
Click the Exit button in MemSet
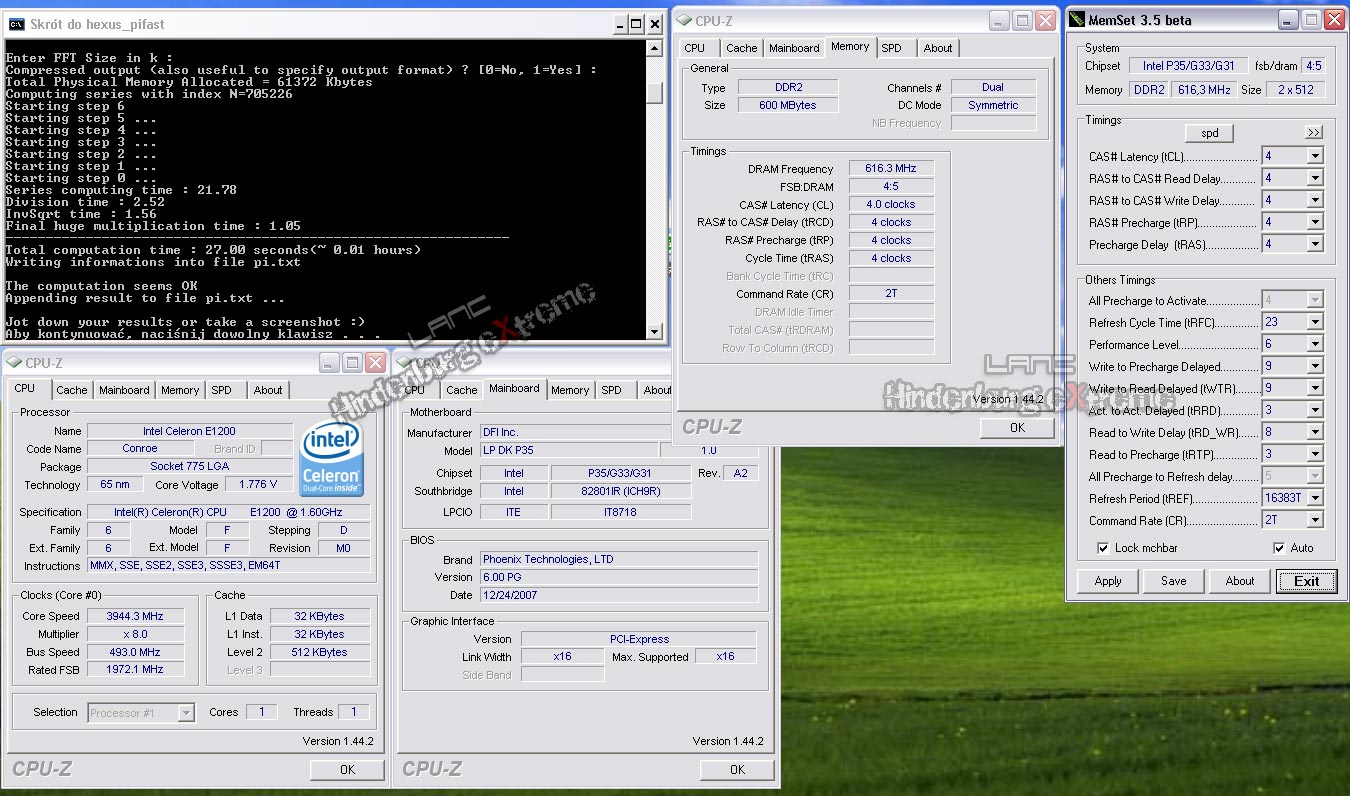1306,581
